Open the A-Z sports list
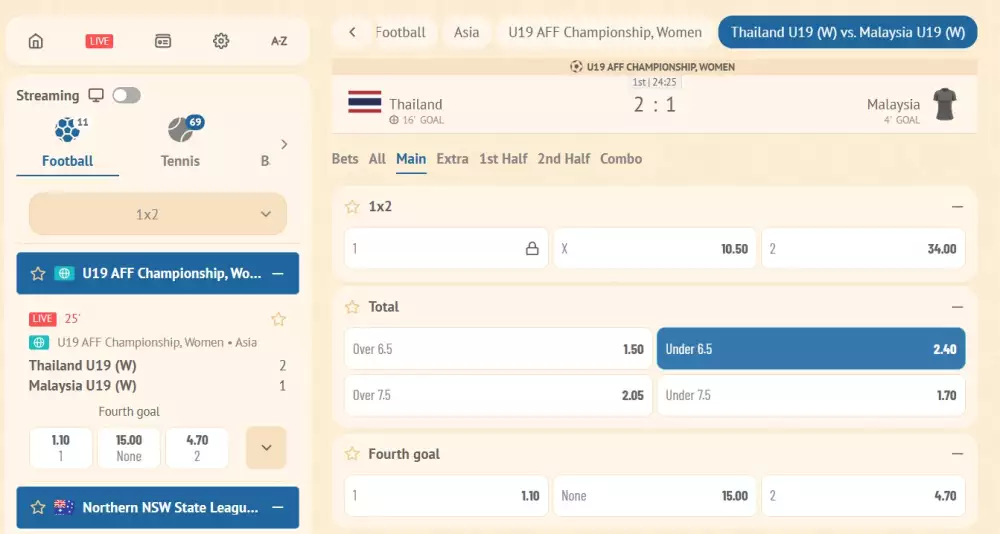Screen dimensions: 1000x534 coord(279,41)
